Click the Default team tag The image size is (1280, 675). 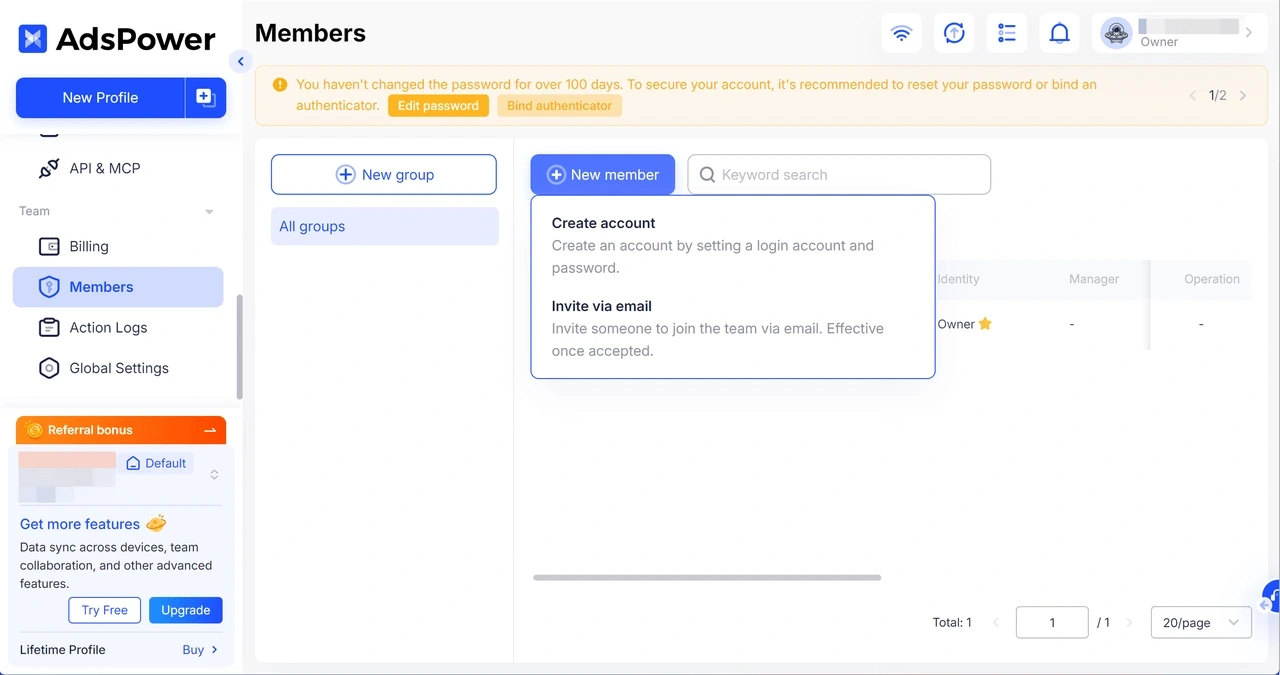point(156,463)
